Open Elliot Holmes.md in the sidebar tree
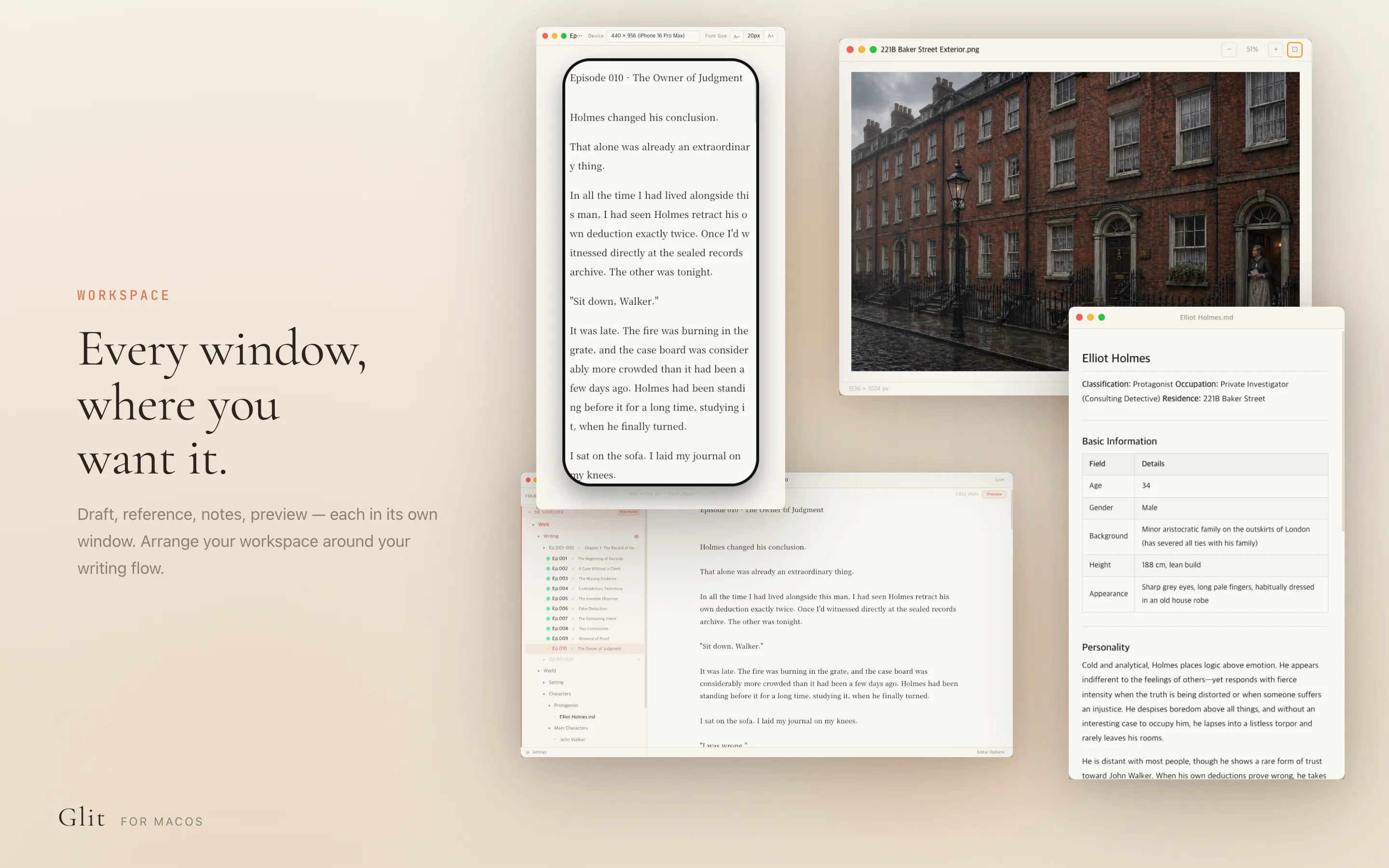Screen dimensions: 1389x868 point(577,717)
